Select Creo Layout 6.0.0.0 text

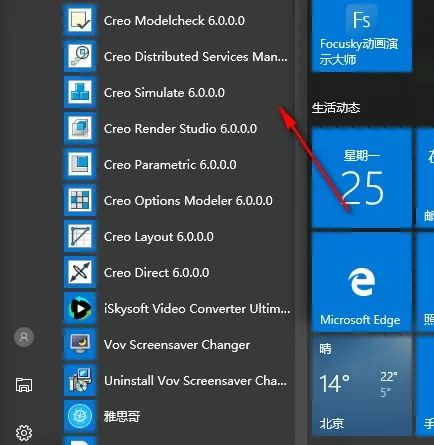159,237
